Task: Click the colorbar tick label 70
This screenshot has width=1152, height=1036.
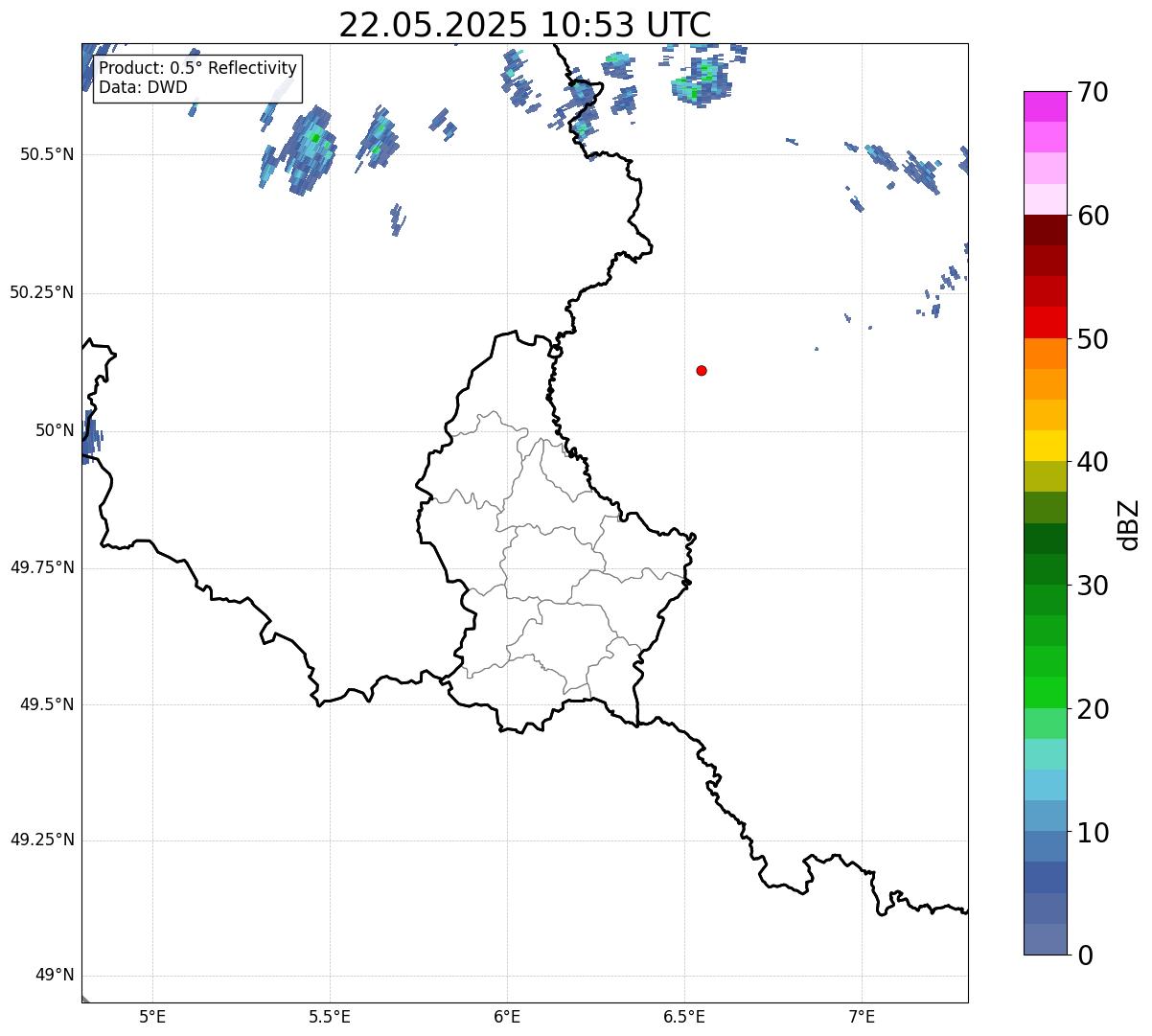Action: [x=1093, y=92]
